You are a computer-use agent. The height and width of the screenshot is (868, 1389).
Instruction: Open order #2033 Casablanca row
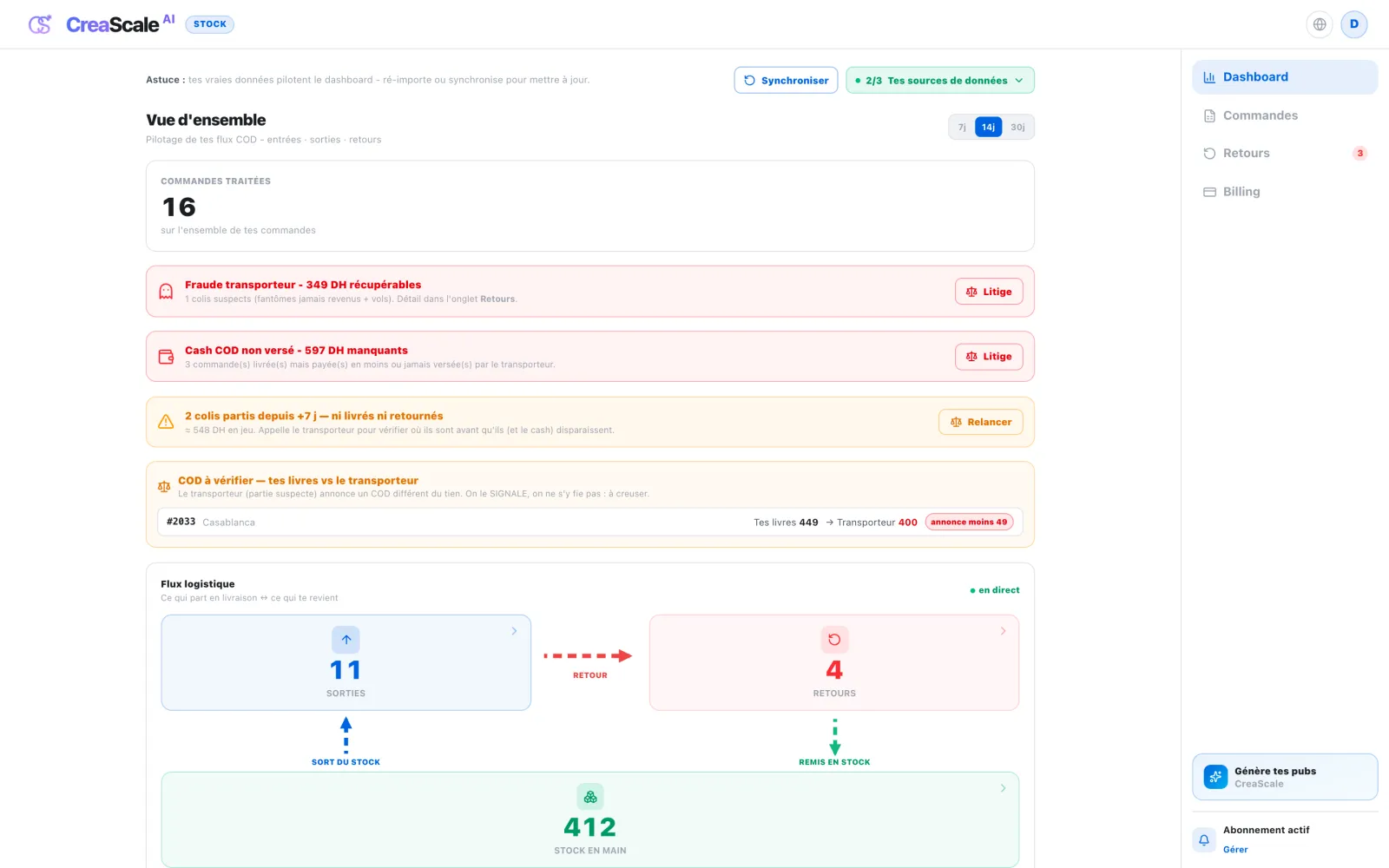(x=590, y=522)
